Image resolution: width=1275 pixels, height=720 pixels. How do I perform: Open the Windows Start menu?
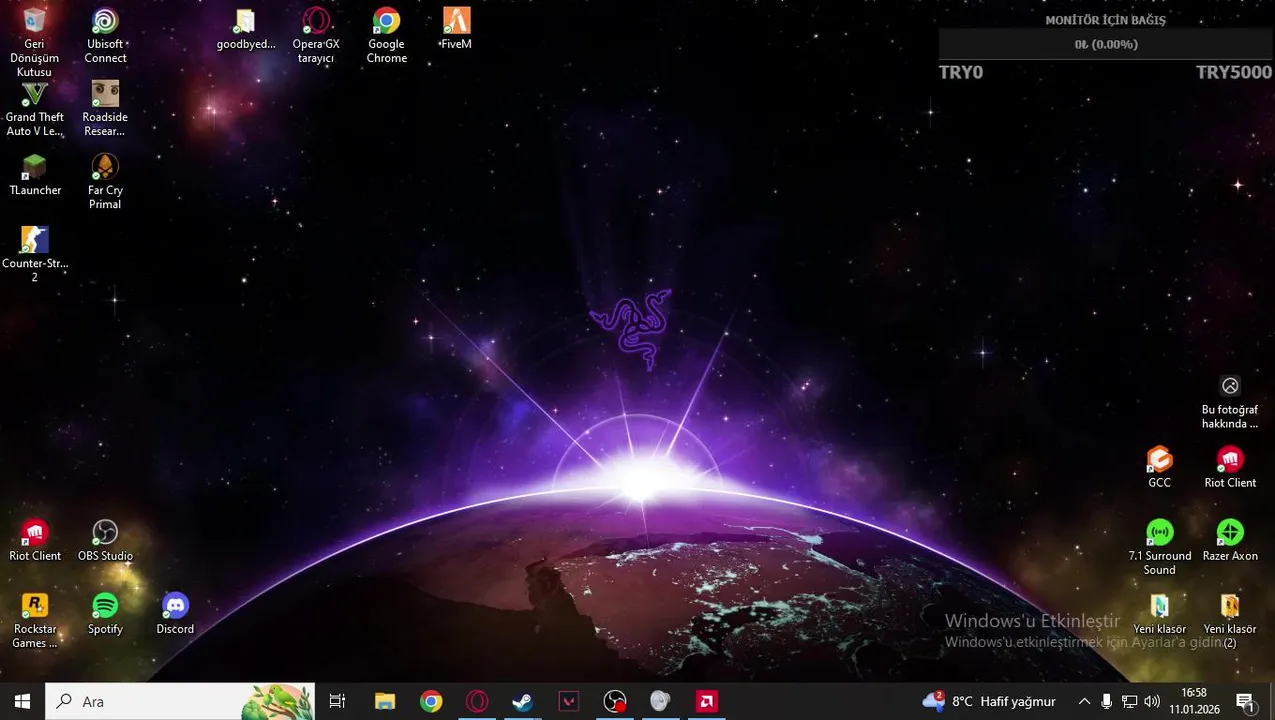pos(22,701)
